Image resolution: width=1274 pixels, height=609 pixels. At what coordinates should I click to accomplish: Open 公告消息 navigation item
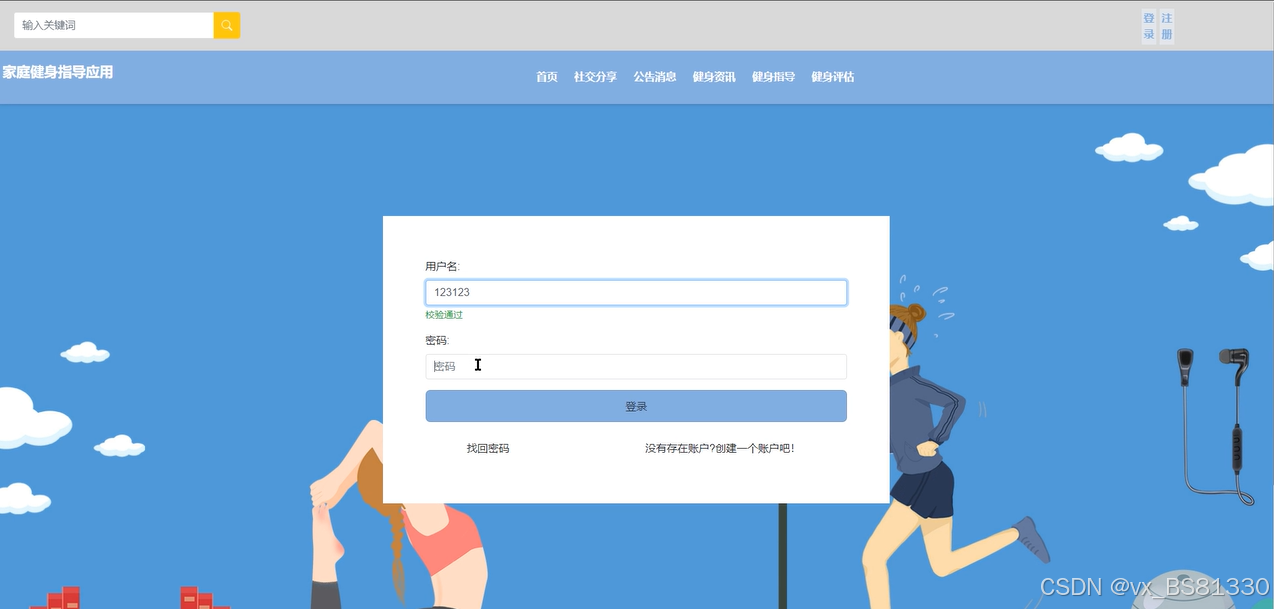(x=654, y=77)
